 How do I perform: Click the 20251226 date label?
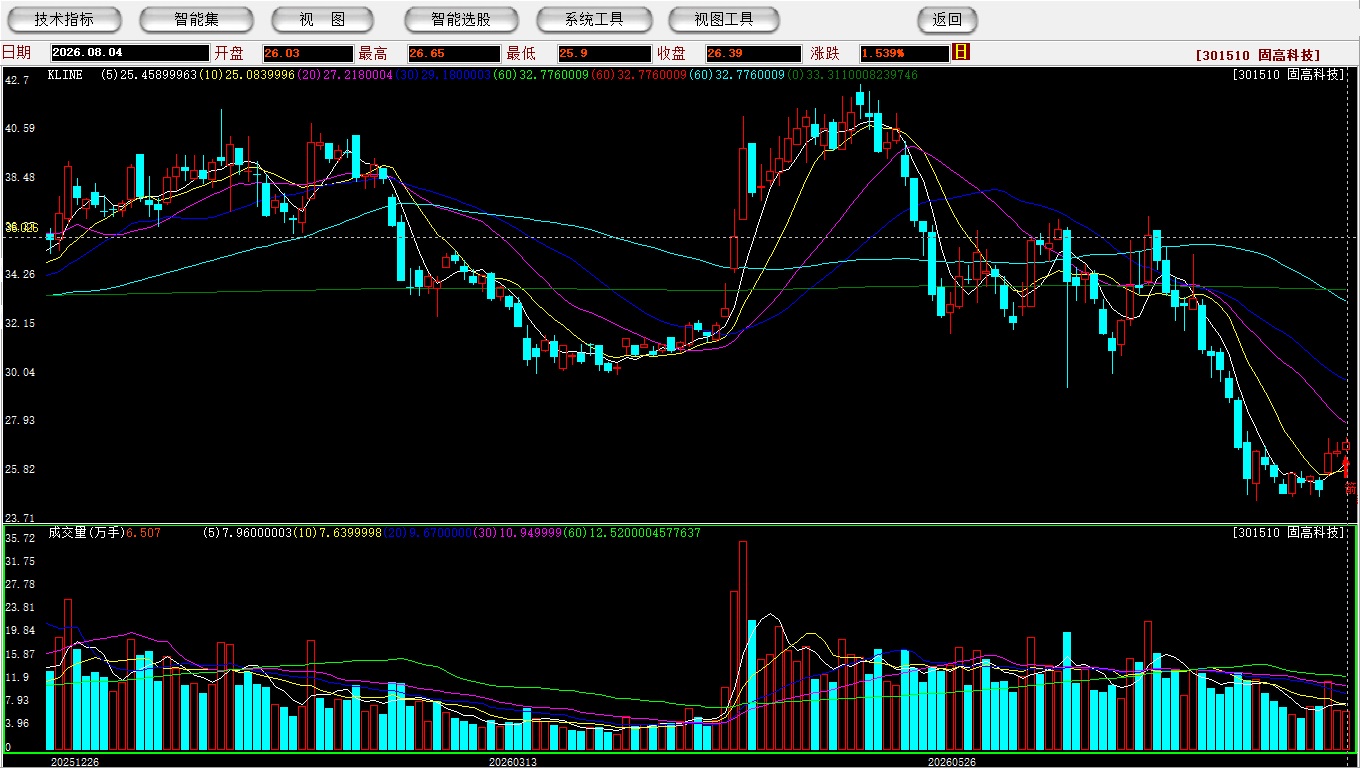point(75,762)
